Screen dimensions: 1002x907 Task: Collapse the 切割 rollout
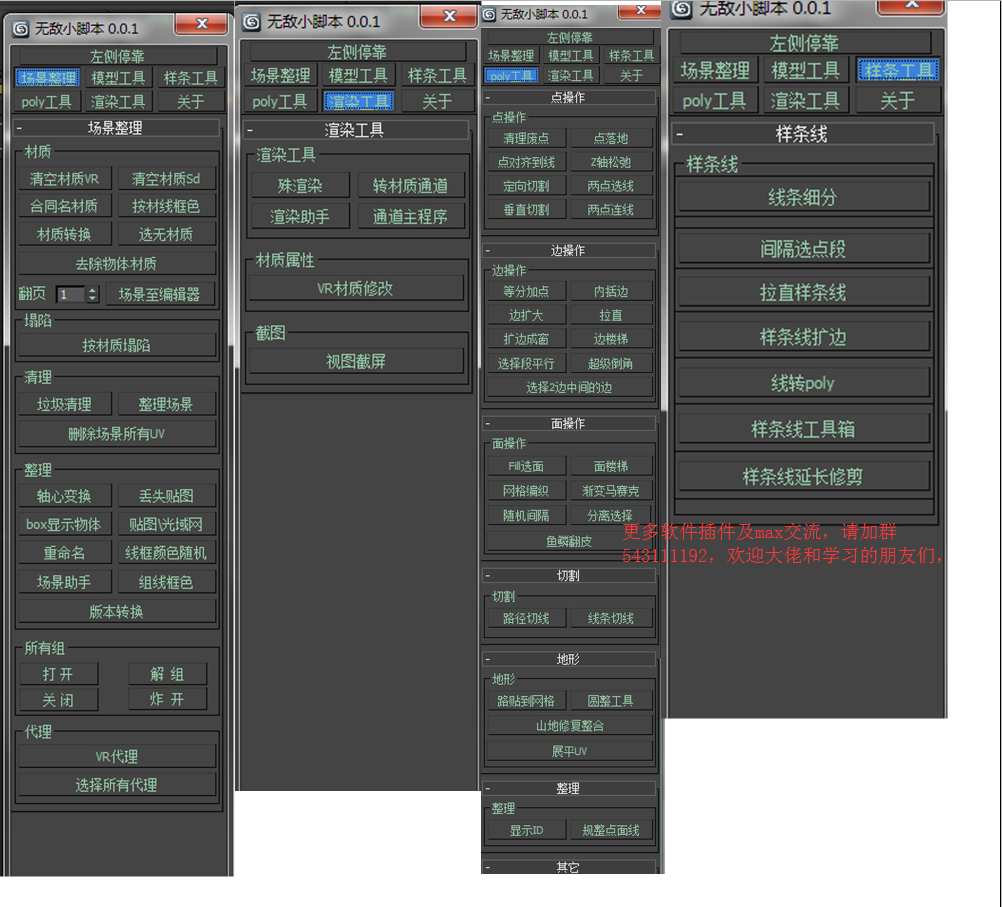point(569,576)
